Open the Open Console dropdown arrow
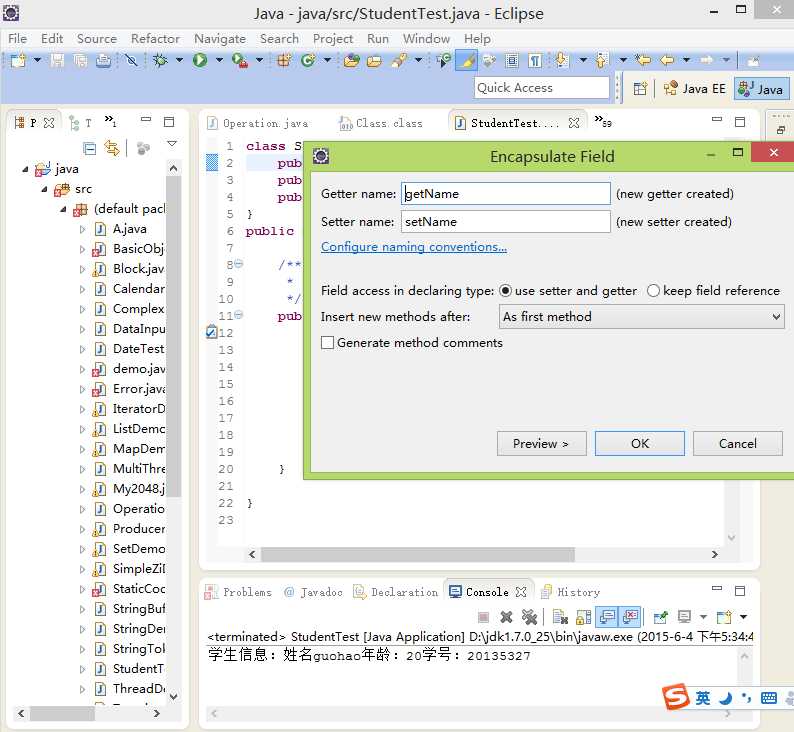Image resolution: width=794 pixels, height=732 pixels. point(743,617)
